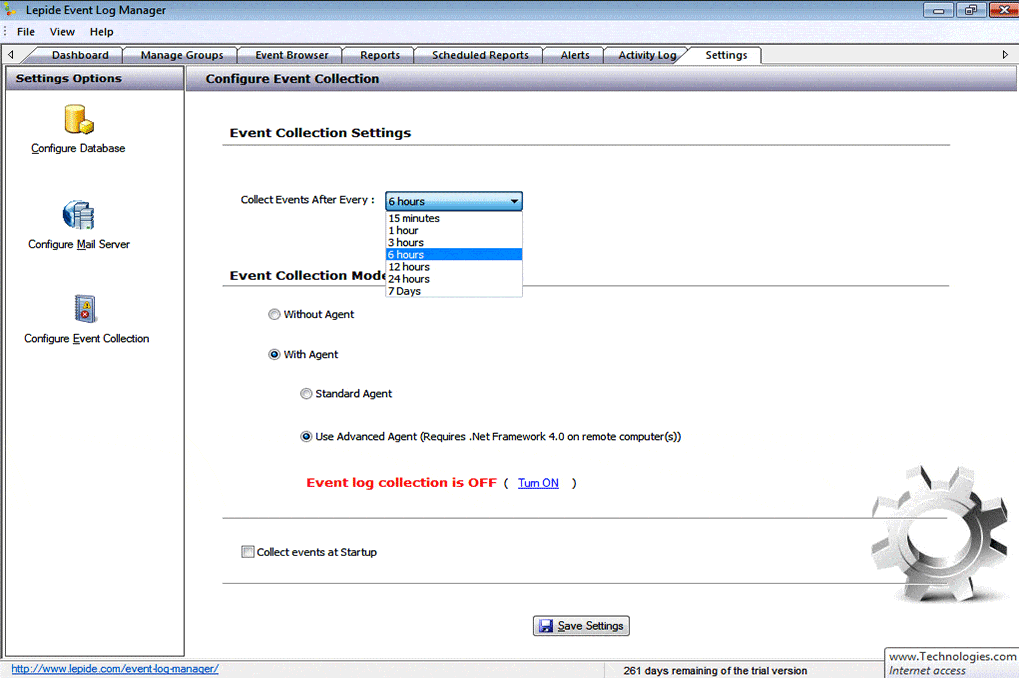
Task: Switch to the Dashboard tab
Action: click(80, 55)
